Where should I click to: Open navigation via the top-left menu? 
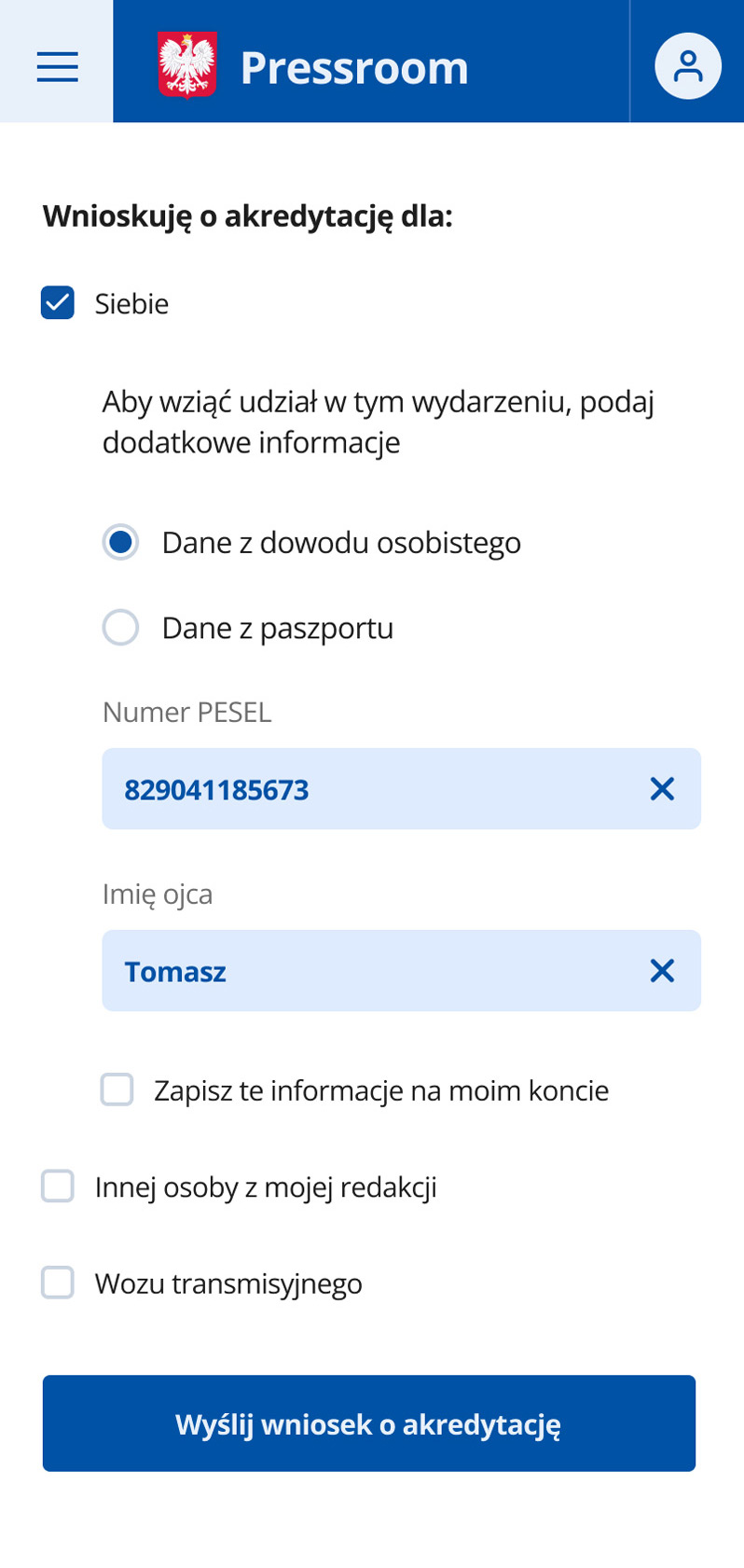click(x=56, y=66)
